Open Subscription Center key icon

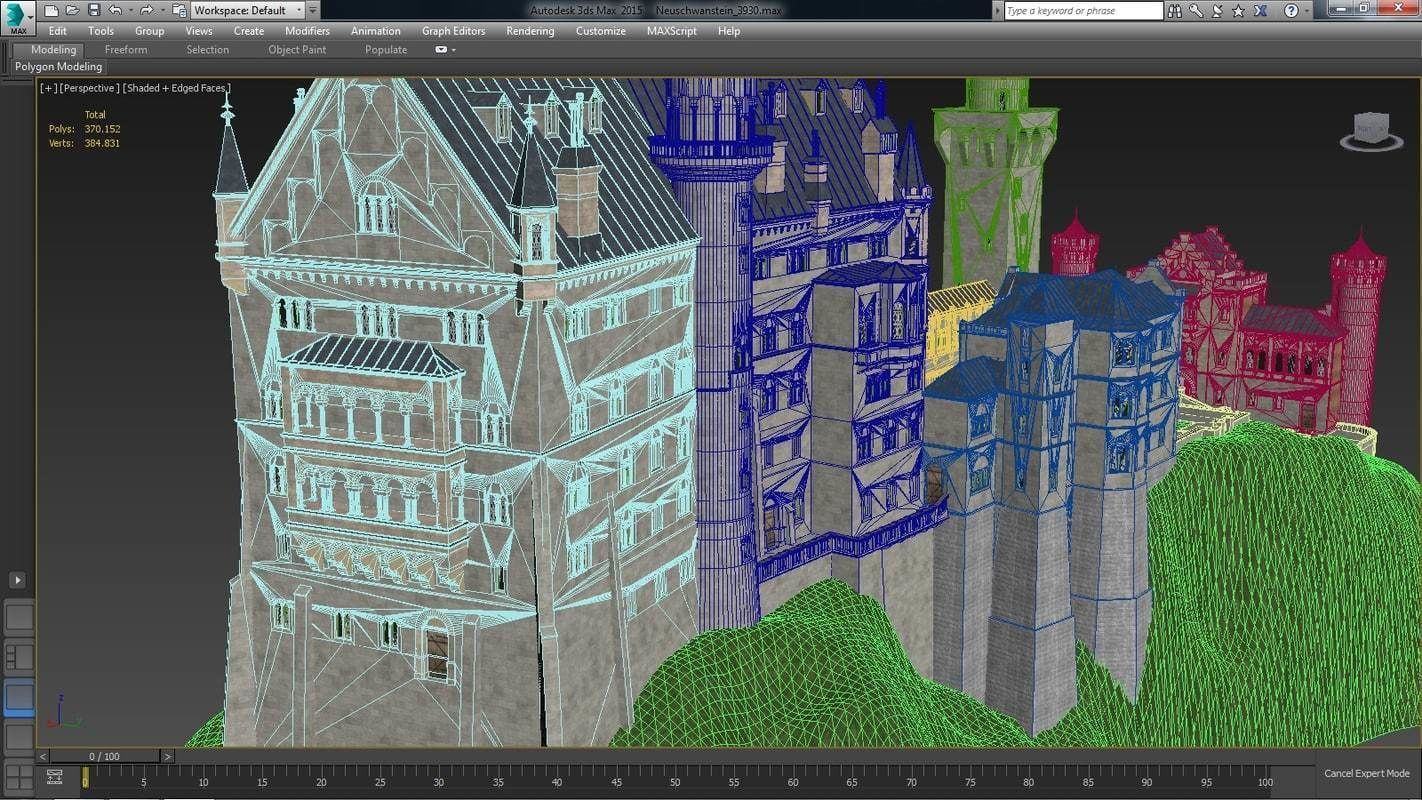tap(1196, 10)
